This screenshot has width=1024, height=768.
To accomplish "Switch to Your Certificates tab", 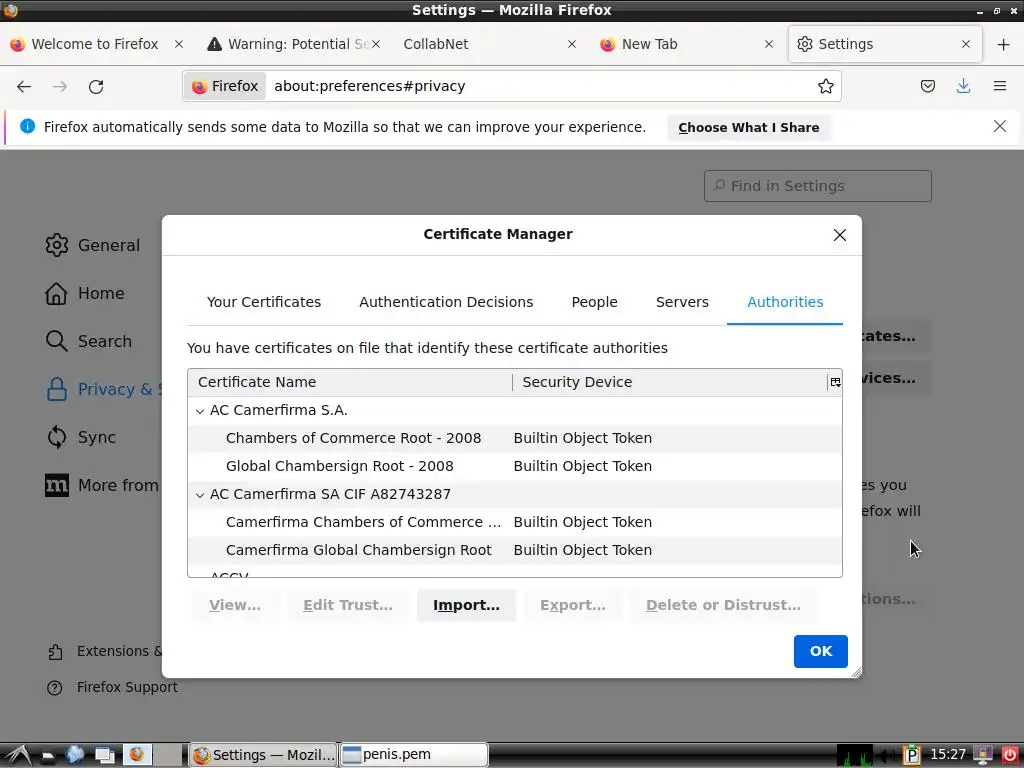I will 264,302.
